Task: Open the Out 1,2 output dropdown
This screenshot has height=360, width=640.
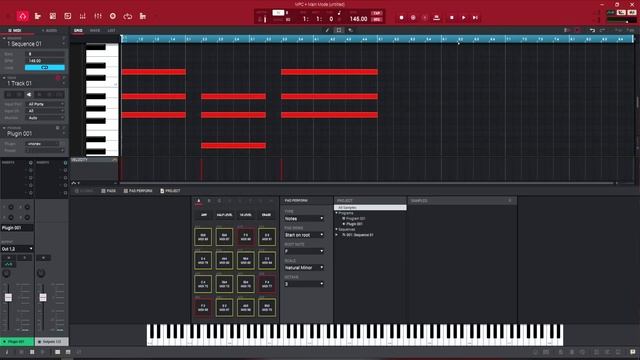Action: (x=17, y=249)
